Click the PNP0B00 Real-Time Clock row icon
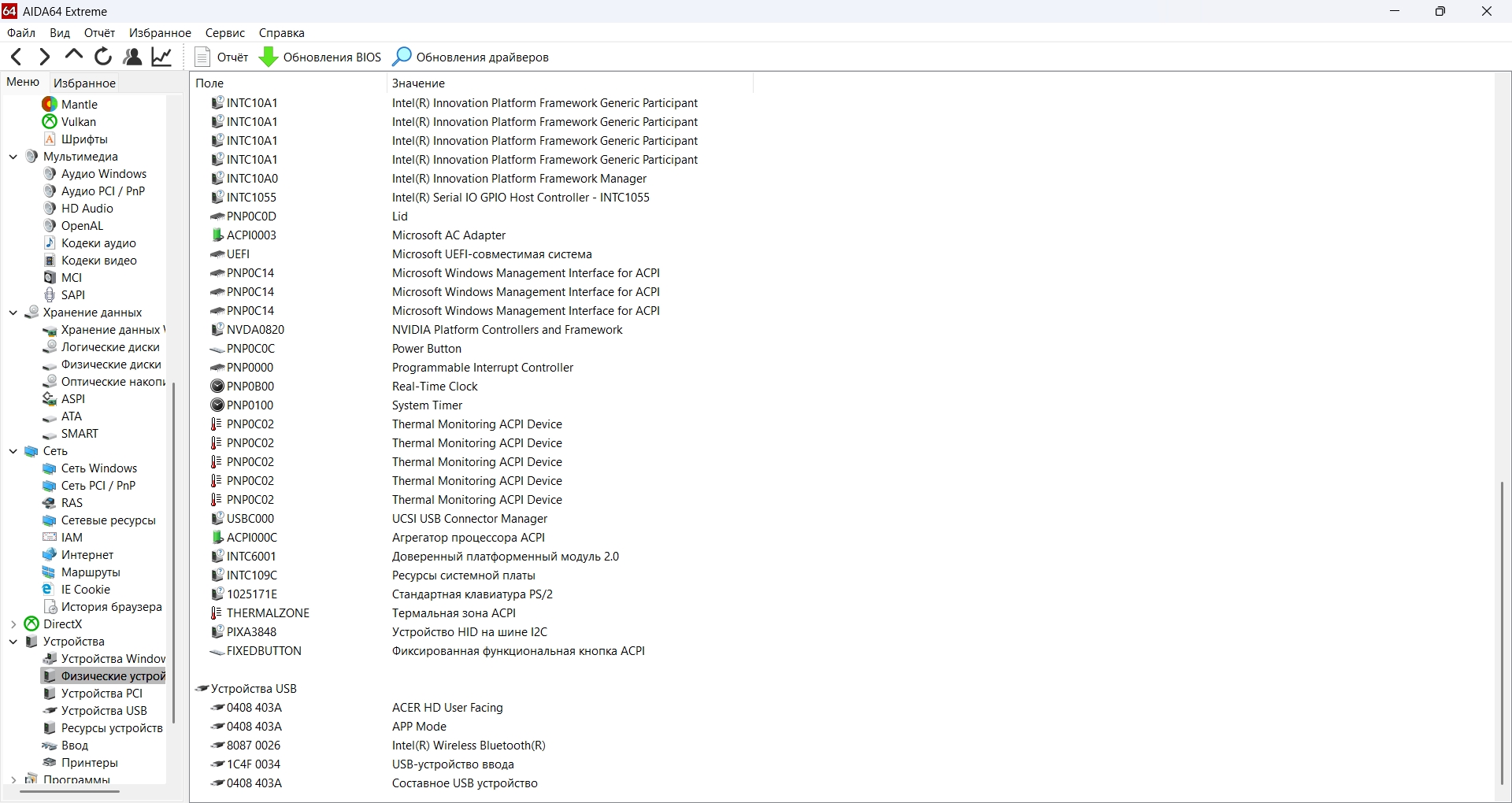The width and height of the screenshot is (1512, 803). (x=218, y=386)
